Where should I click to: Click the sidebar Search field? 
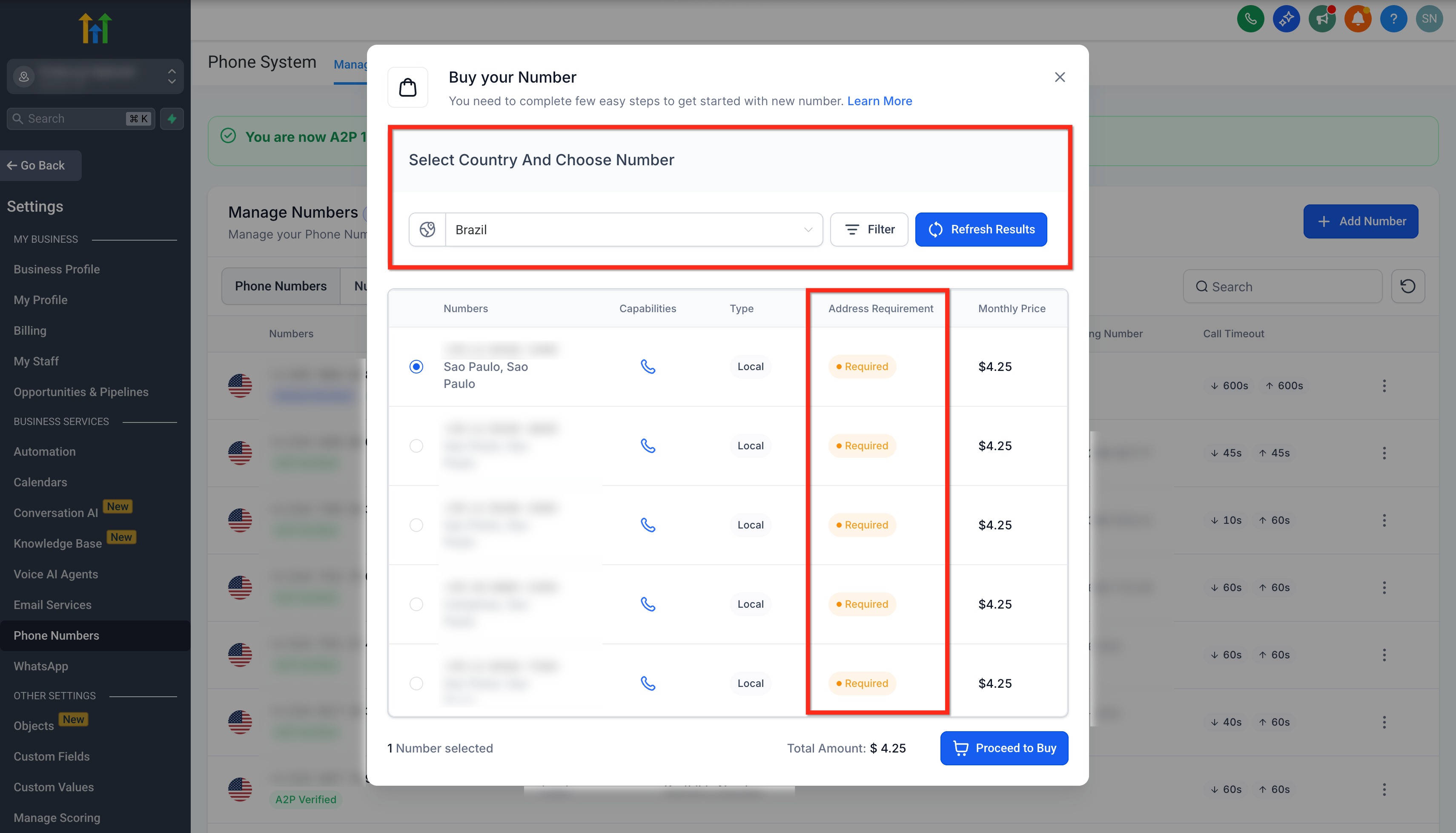(80, 118)
